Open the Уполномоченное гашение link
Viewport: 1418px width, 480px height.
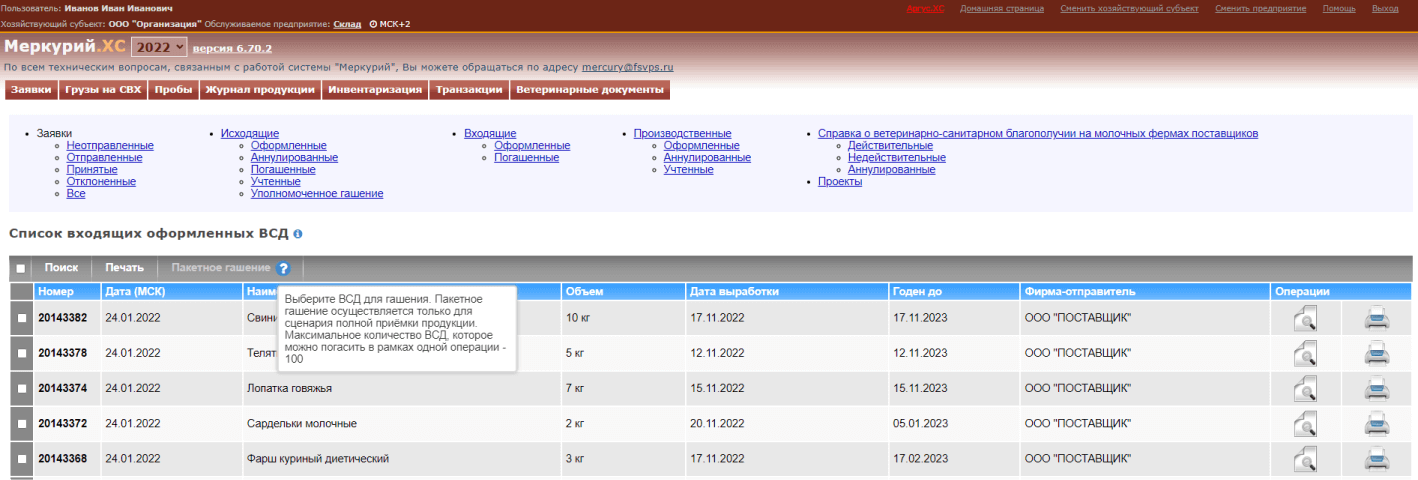pyautogui.click(x=317, y=194)
